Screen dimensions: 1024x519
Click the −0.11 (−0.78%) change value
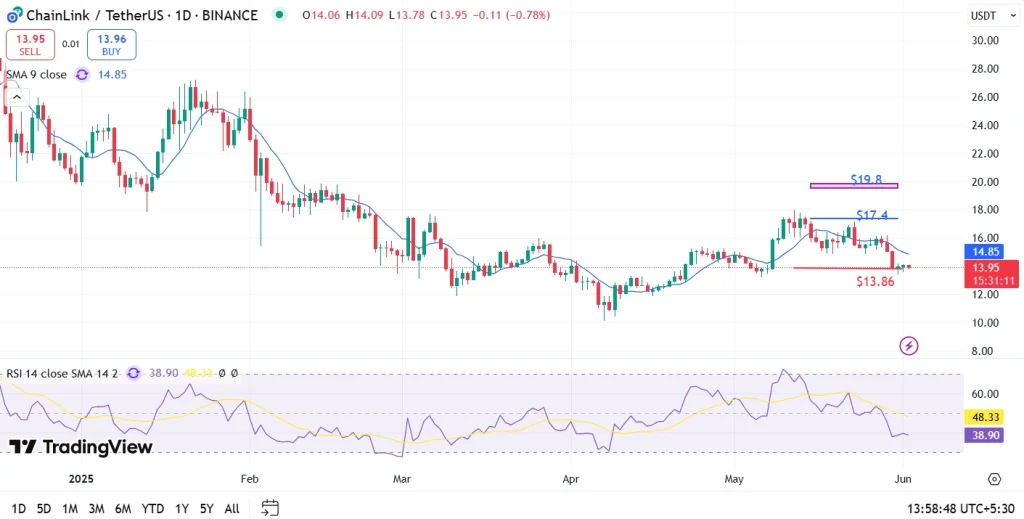[x=511, y=14]
